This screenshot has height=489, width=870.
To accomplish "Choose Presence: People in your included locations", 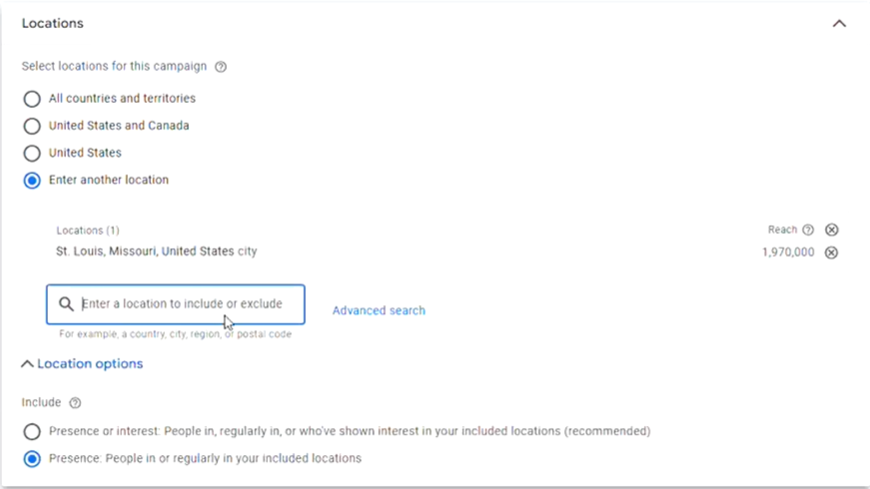I will tap(32, 459).
